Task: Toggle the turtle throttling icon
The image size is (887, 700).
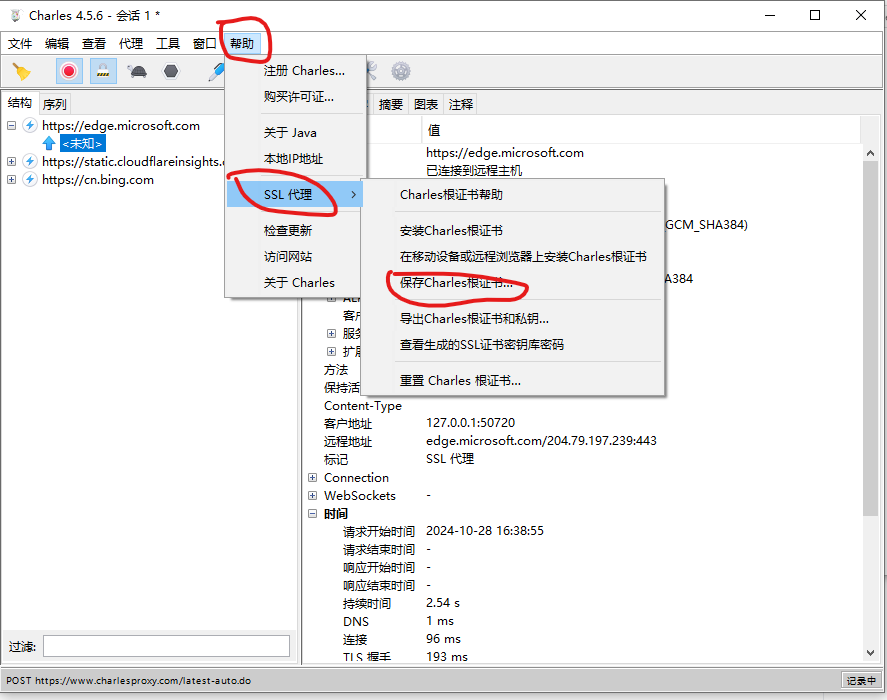Action: pyautogui.click(x=138, y=71)
